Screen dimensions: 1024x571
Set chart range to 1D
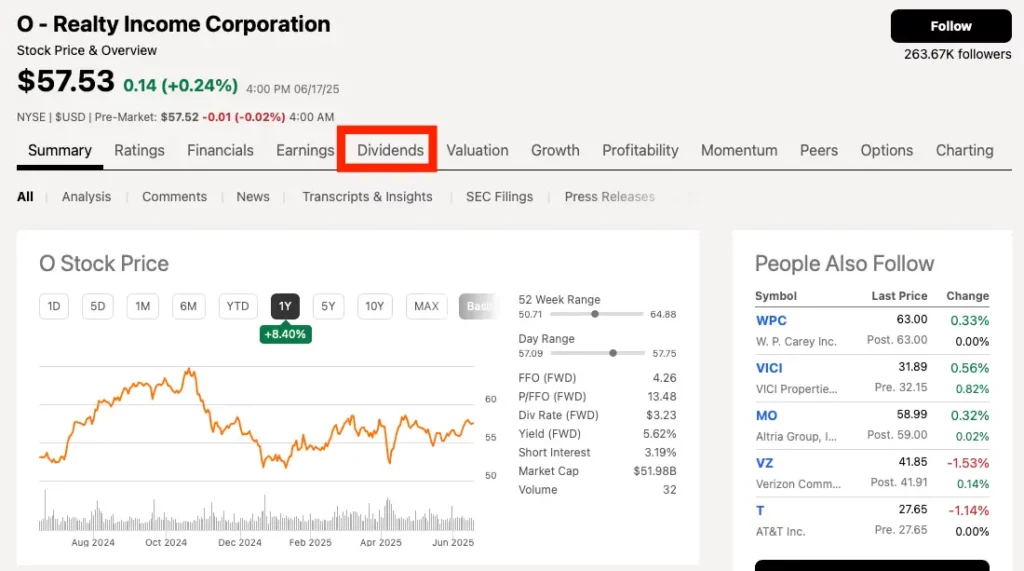(x=54, y=306)
